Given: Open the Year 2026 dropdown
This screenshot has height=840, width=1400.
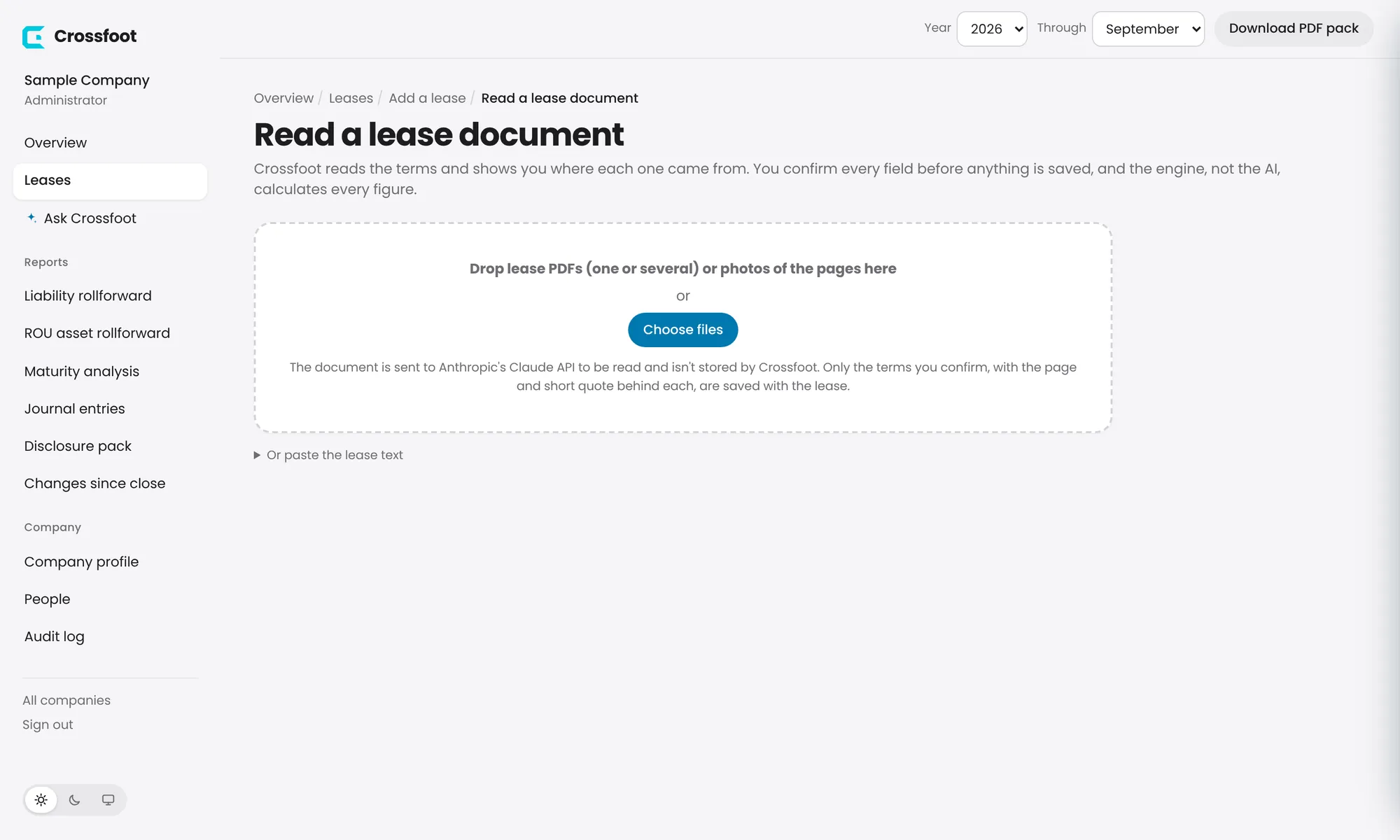Looking at the screenshot, I should point(992,29).
